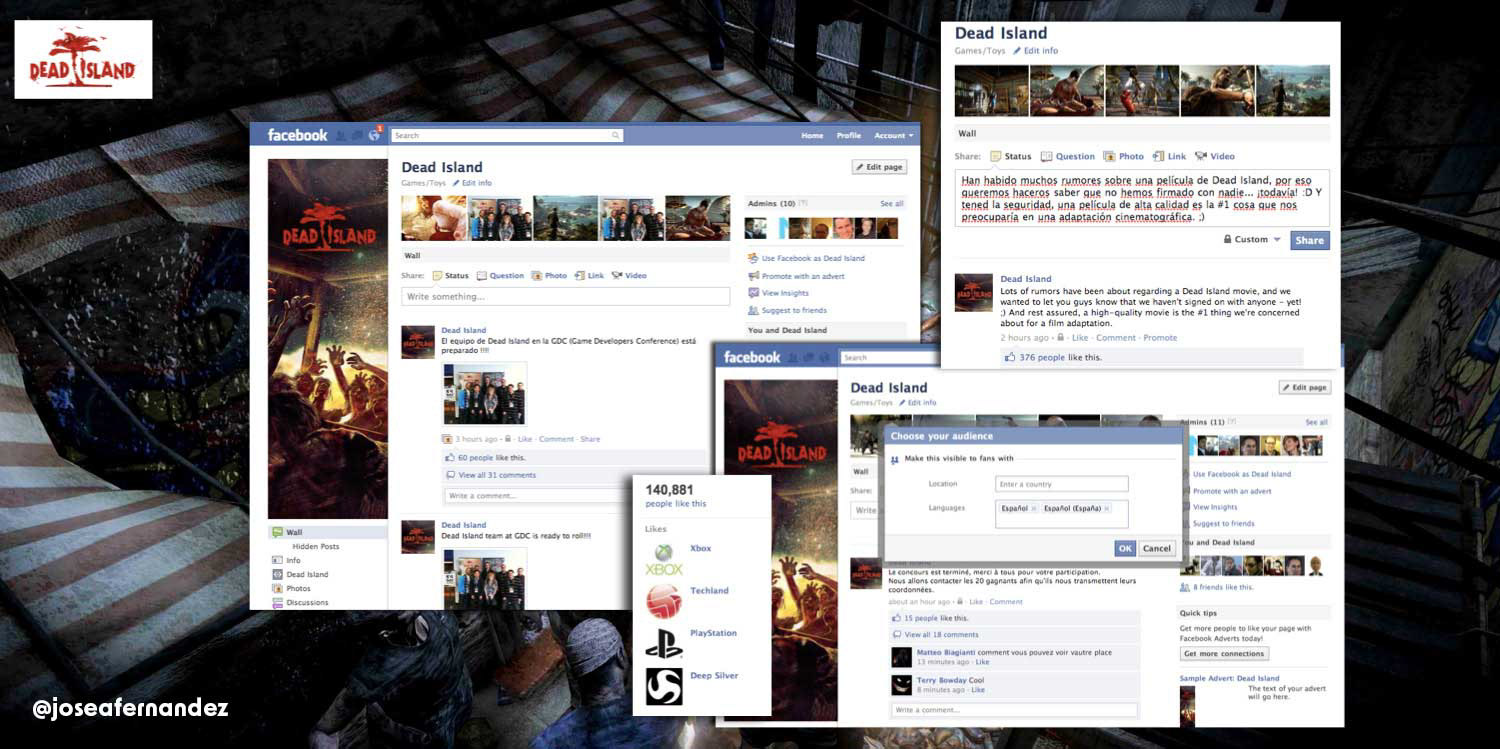1500x749 pixels.
Task: Click the PlayStation logo in Likes box
Action: (x=664, y=644)
